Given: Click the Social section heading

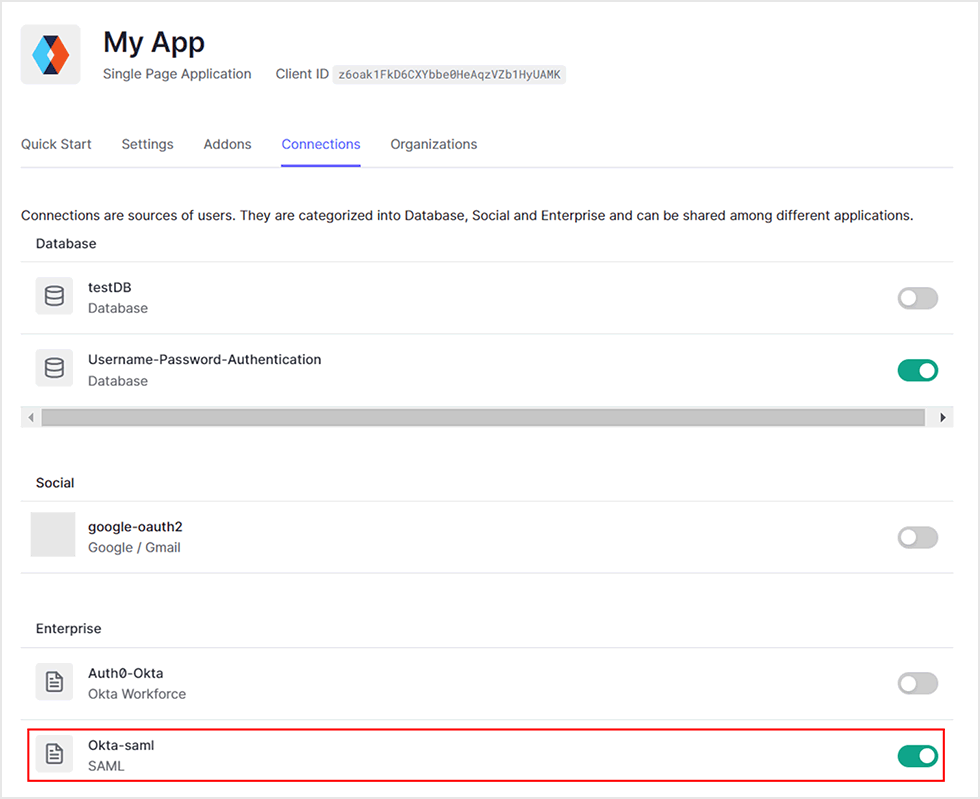Looking at the screenshot, I should pyautogui.click(x=55, y=483).
